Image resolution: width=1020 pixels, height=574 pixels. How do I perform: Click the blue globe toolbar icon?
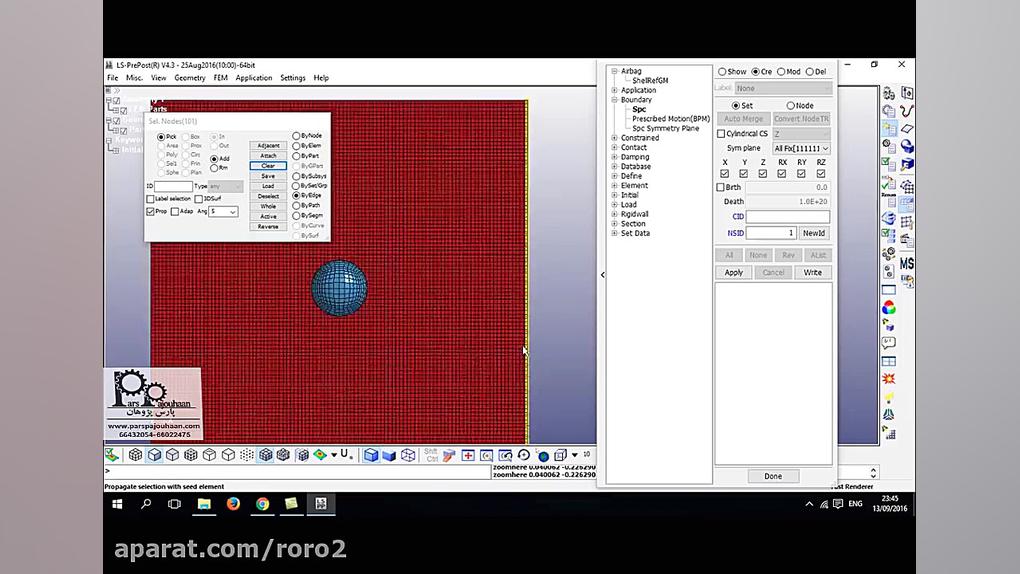pyautogui.click(x=543, y=456)
